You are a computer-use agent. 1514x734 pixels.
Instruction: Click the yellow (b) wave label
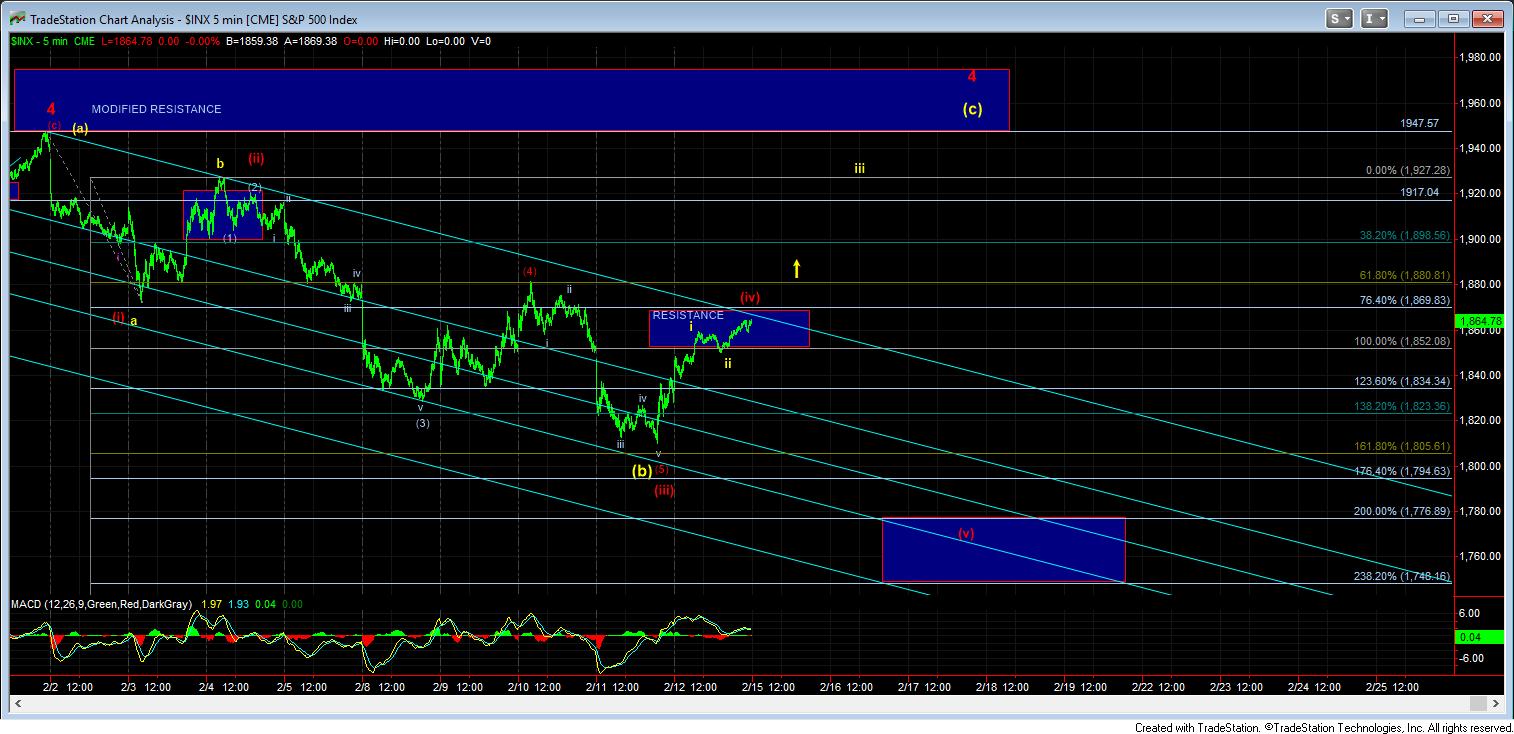641,470
